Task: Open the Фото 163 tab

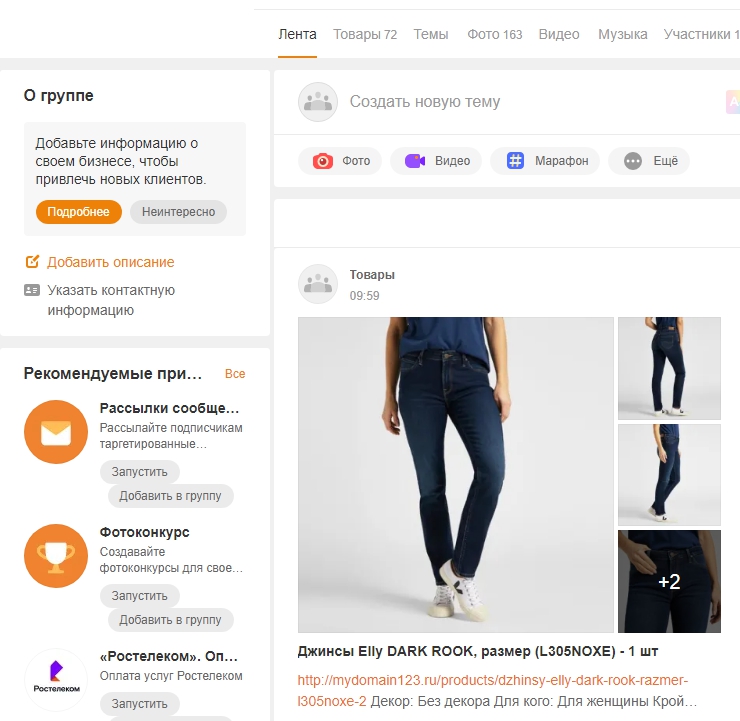Action: (x=495, y=34)
